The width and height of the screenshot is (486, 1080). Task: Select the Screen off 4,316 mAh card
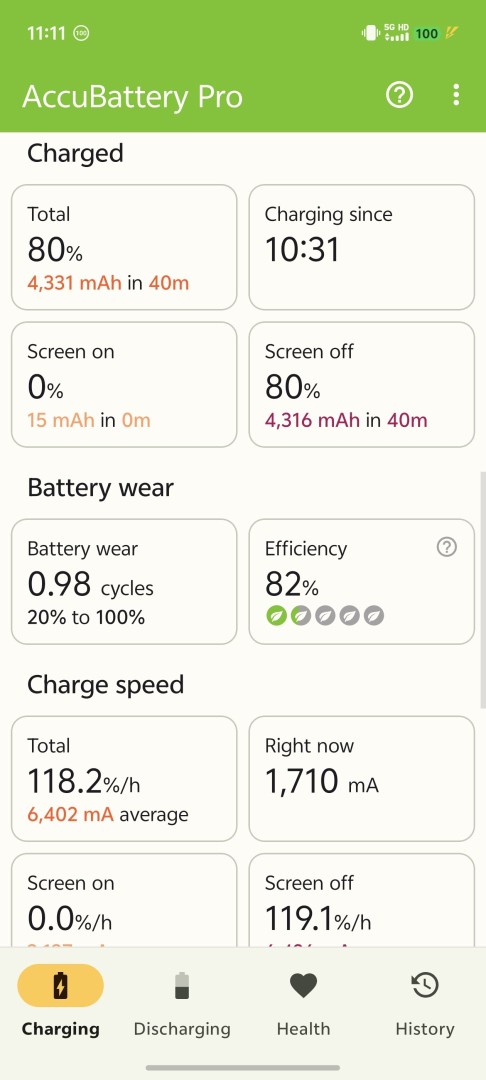pyautogui.click(x=361, y=384)
